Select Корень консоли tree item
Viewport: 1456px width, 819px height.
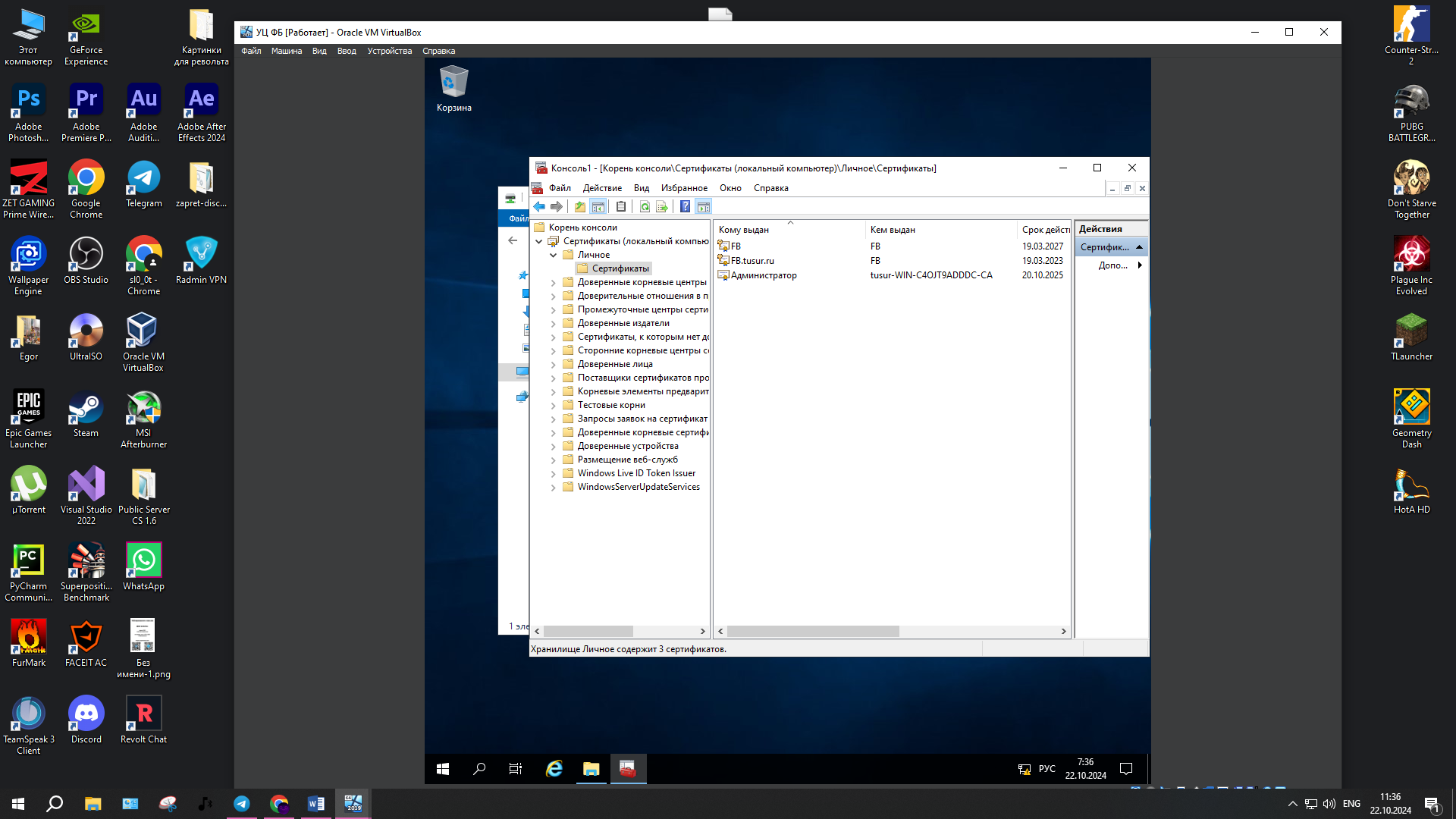coord(582,227)
